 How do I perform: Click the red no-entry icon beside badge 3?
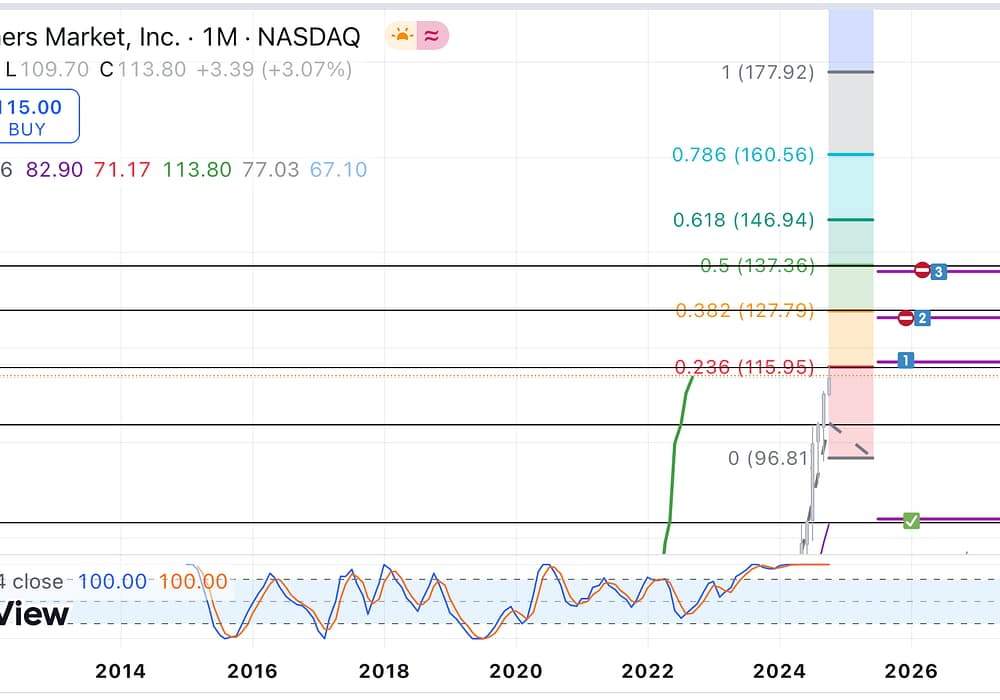(x=922, y=270)
